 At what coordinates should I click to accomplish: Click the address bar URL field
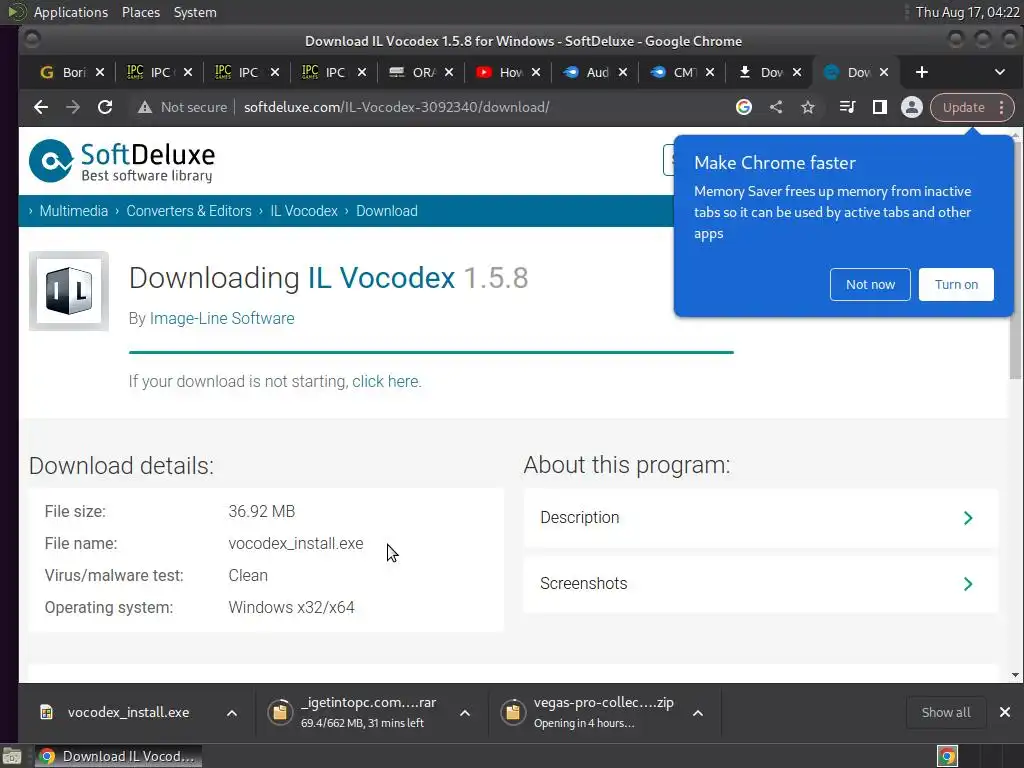point(396,107)
